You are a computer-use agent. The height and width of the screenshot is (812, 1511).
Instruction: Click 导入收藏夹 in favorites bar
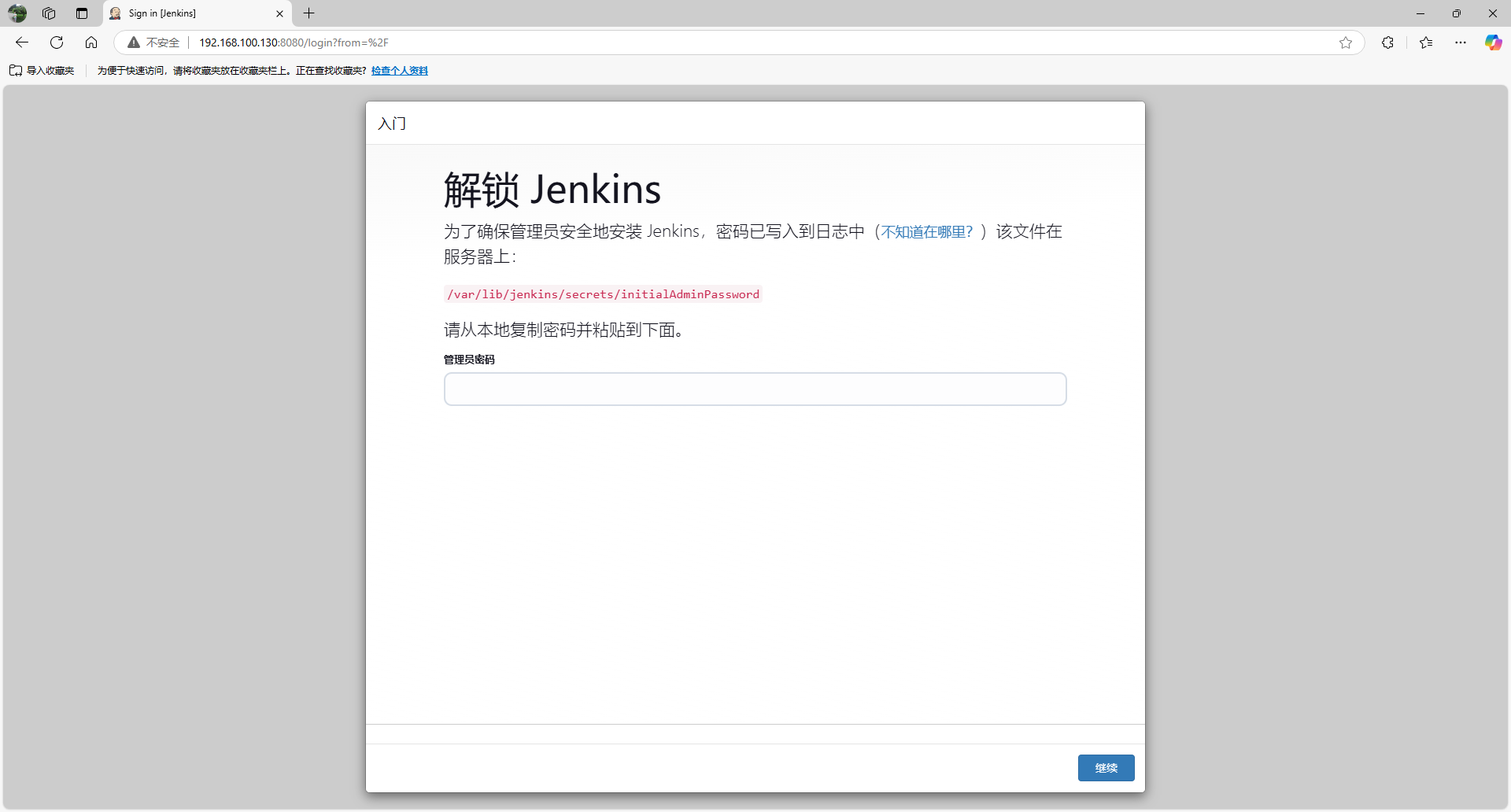42,71
